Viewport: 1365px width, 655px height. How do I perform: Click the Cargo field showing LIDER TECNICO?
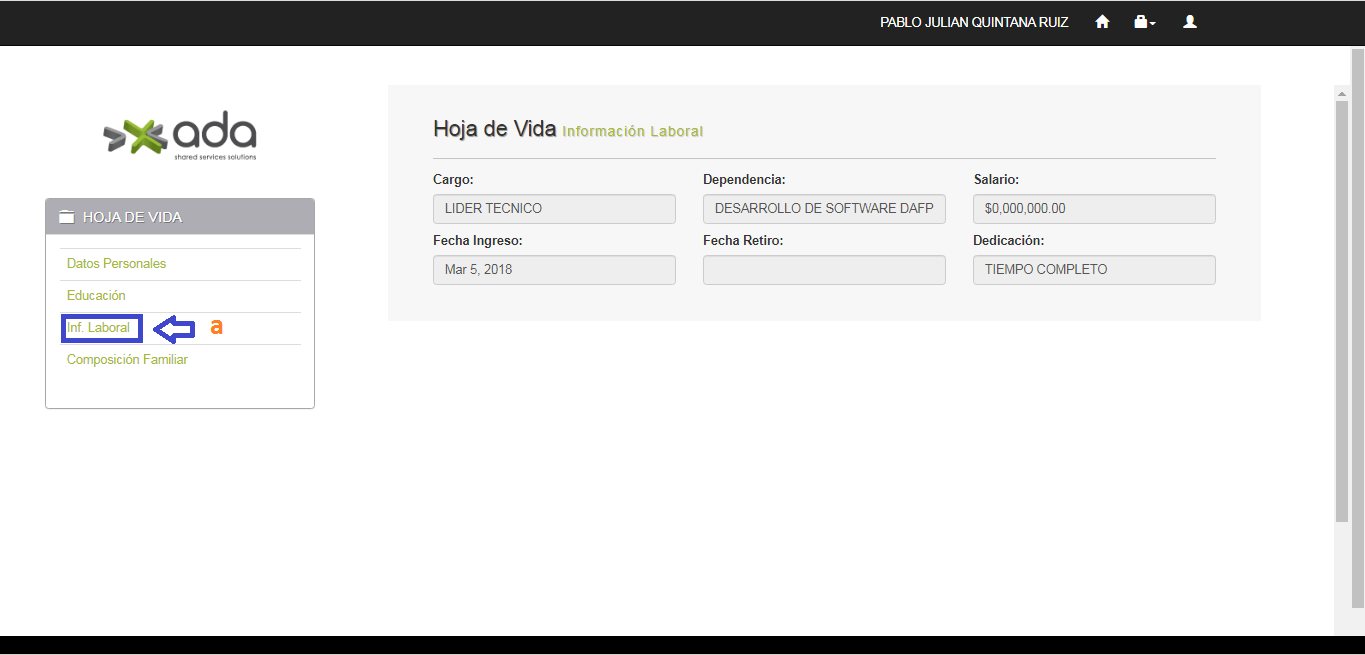pos(554,209)
